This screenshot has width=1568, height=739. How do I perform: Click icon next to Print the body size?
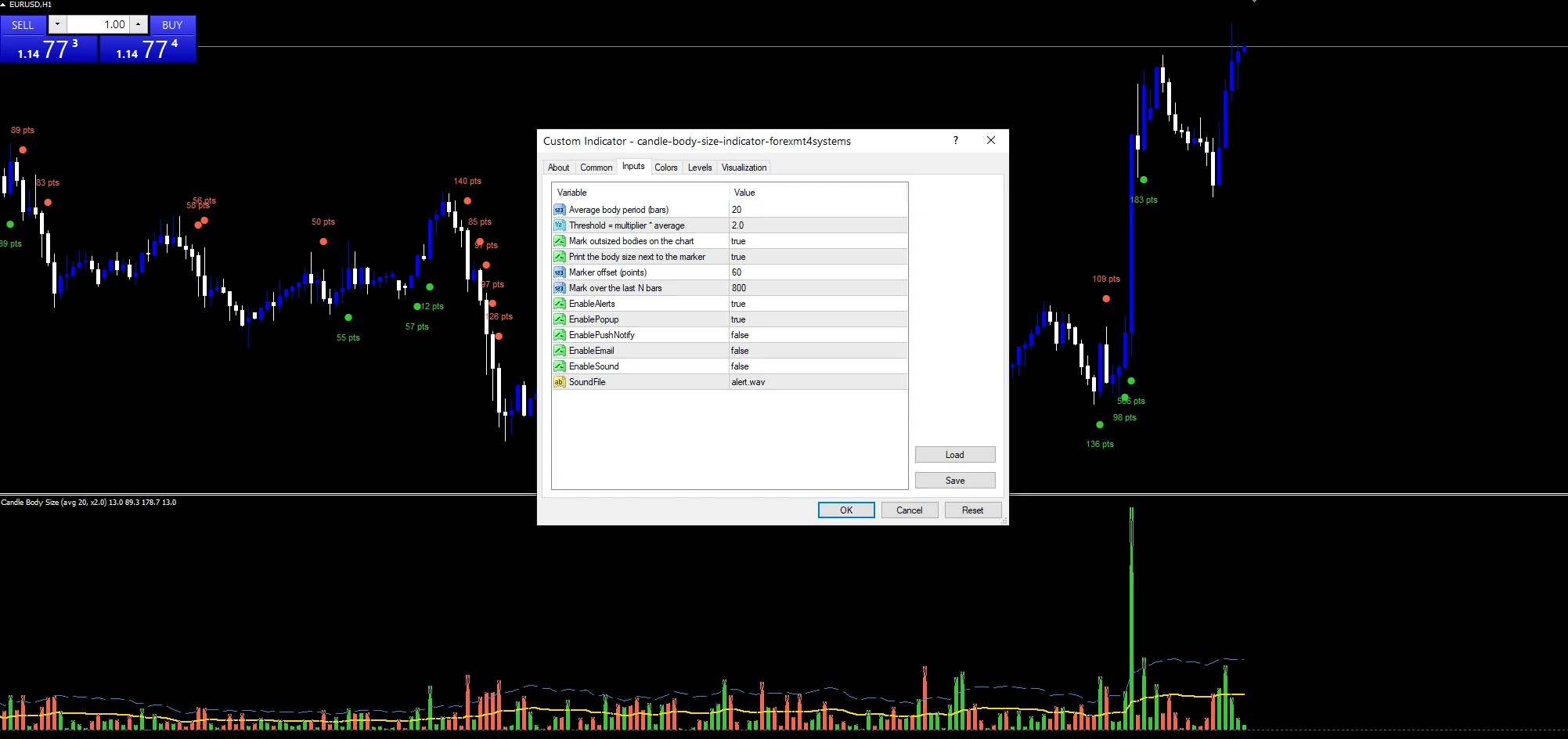(x=559, y=257)
